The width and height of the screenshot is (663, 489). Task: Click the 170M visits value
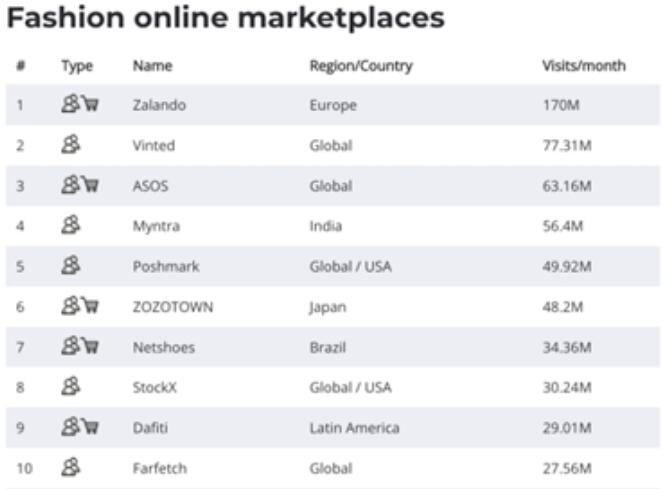coord(561,105)
